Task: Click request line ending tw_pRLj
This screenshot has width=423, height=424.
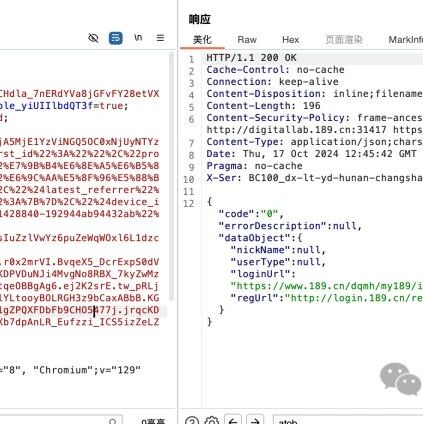Action: point(79,286)
